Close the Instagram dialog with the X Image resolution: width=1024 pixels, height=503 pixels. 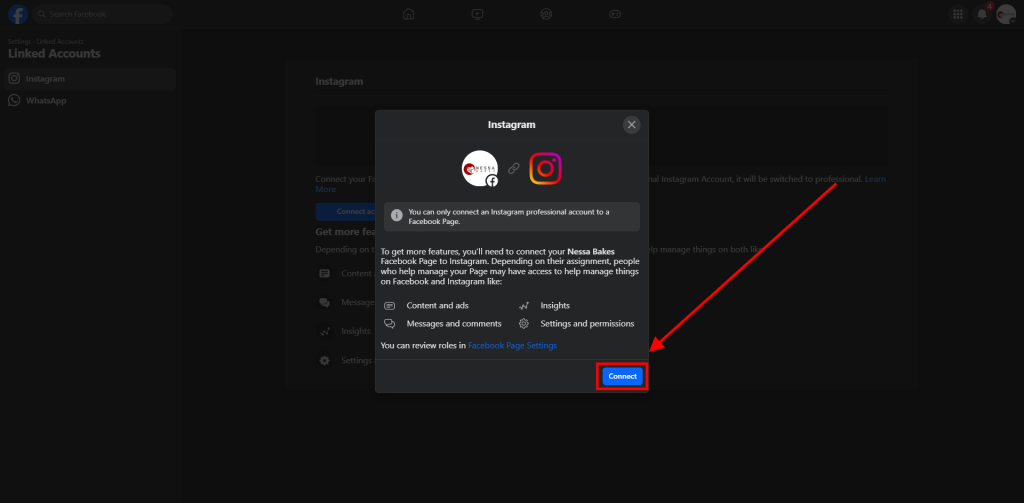pos(631,125)
